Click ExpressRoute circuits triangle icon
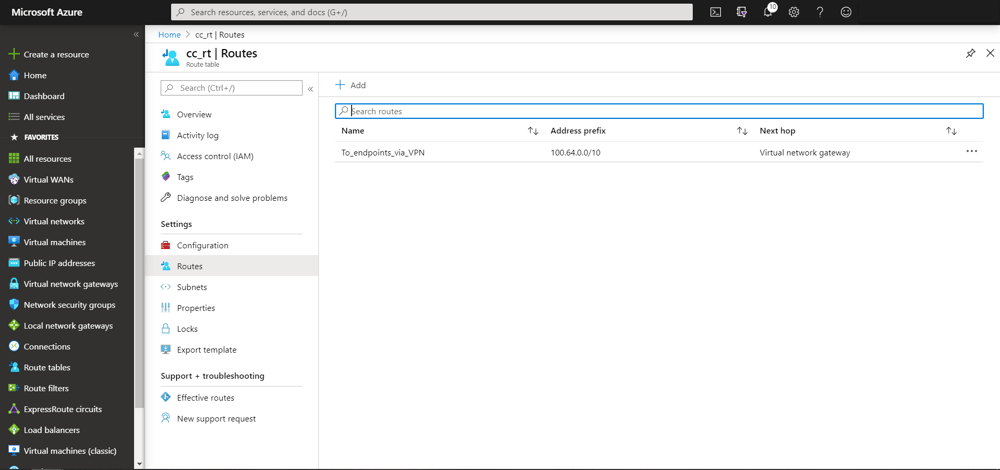Screen dimensions: 1000x470 click(13, 409)
